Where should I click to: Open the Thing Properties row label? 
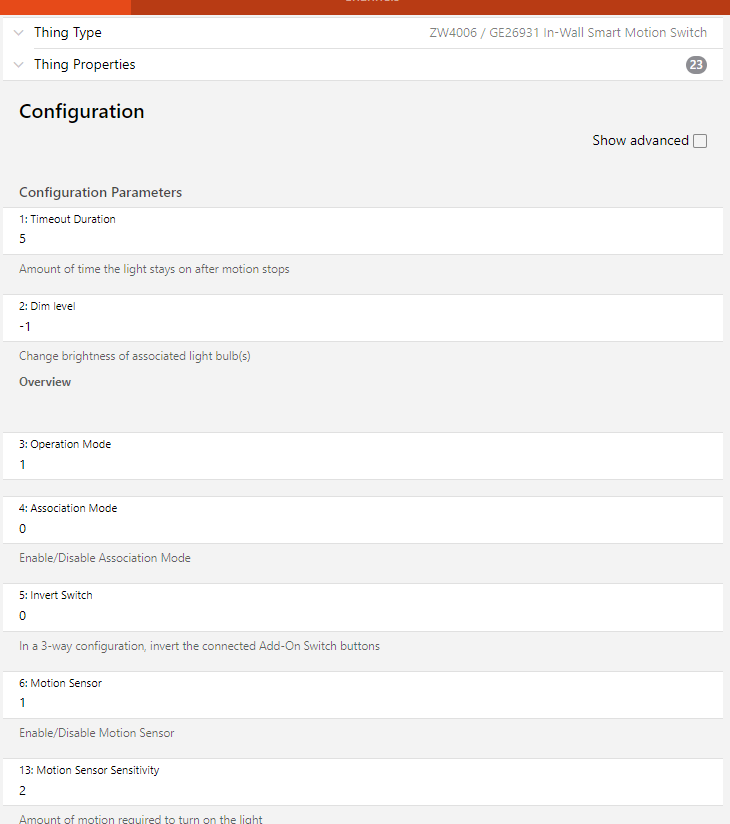click(84, 65)
